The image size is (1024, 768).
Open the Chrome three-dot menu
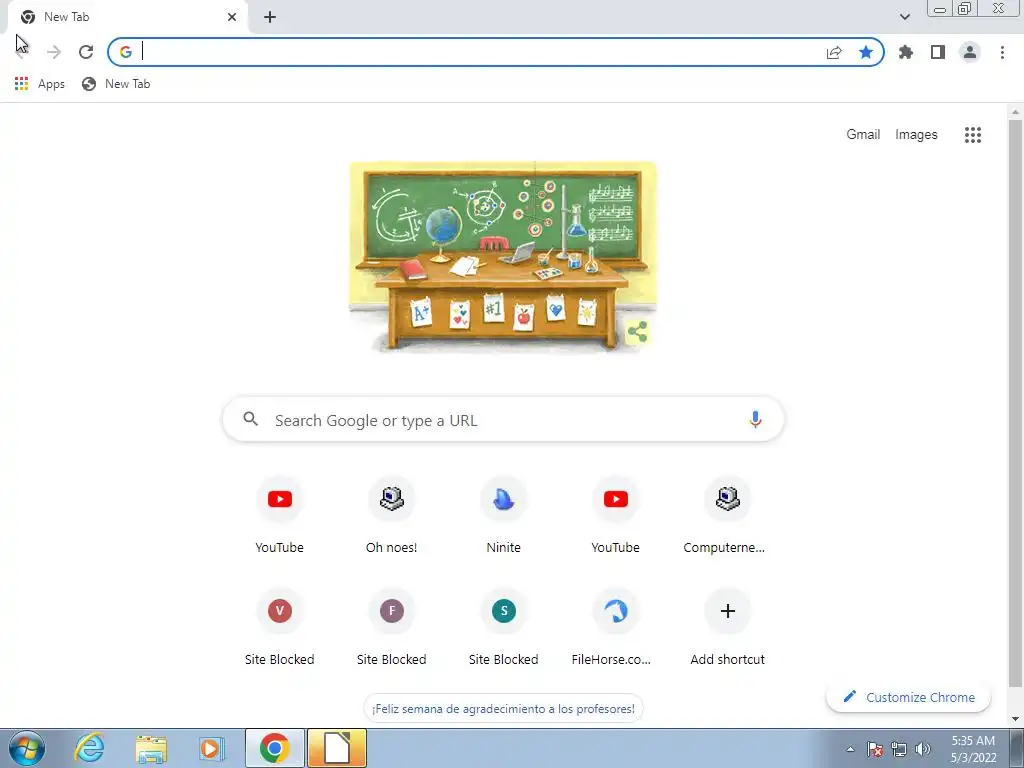(x=1002, y=52)
